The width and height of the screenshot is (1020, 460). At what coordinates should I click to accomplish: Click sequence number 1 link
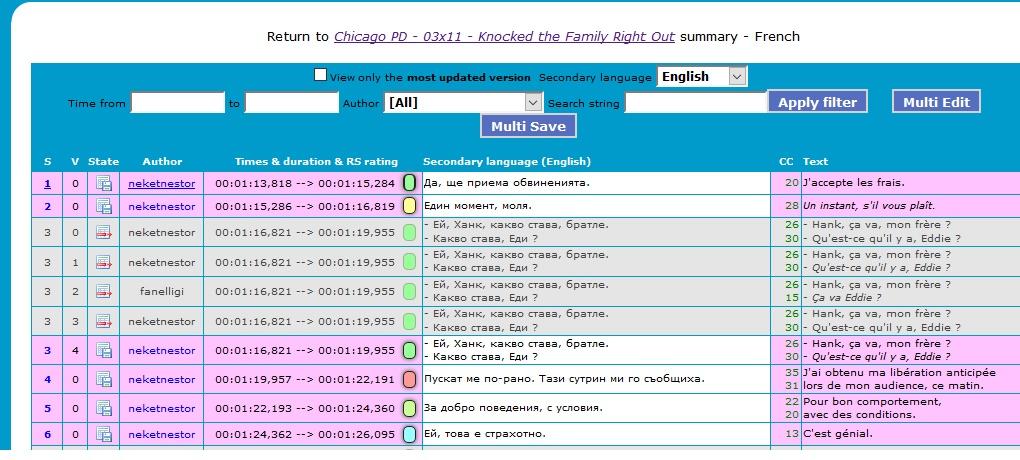[47, 183]
